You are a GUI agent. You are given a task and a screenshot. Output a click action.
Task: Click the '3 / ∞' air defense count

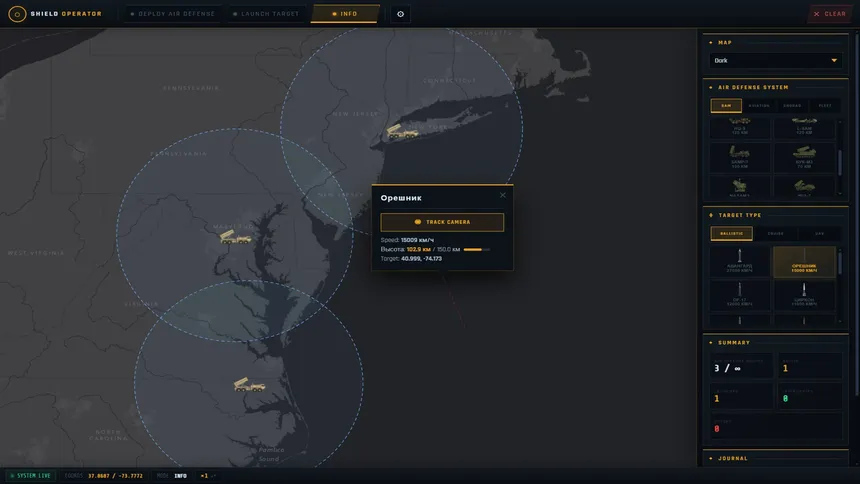pos(727,368)
